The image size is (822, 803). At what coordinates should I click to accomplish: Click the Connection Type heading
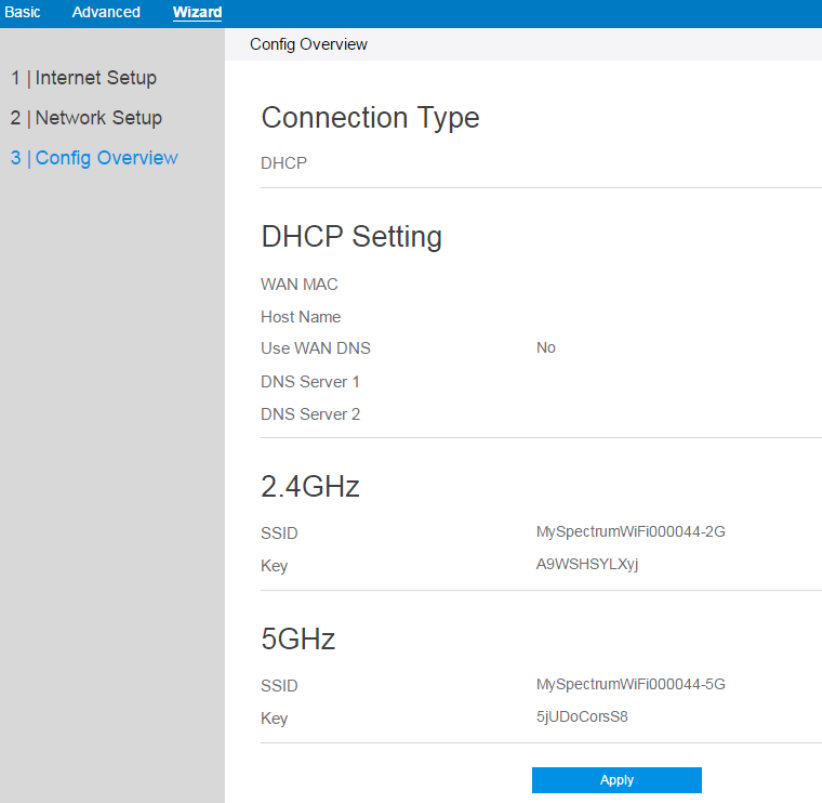[370, 118]
